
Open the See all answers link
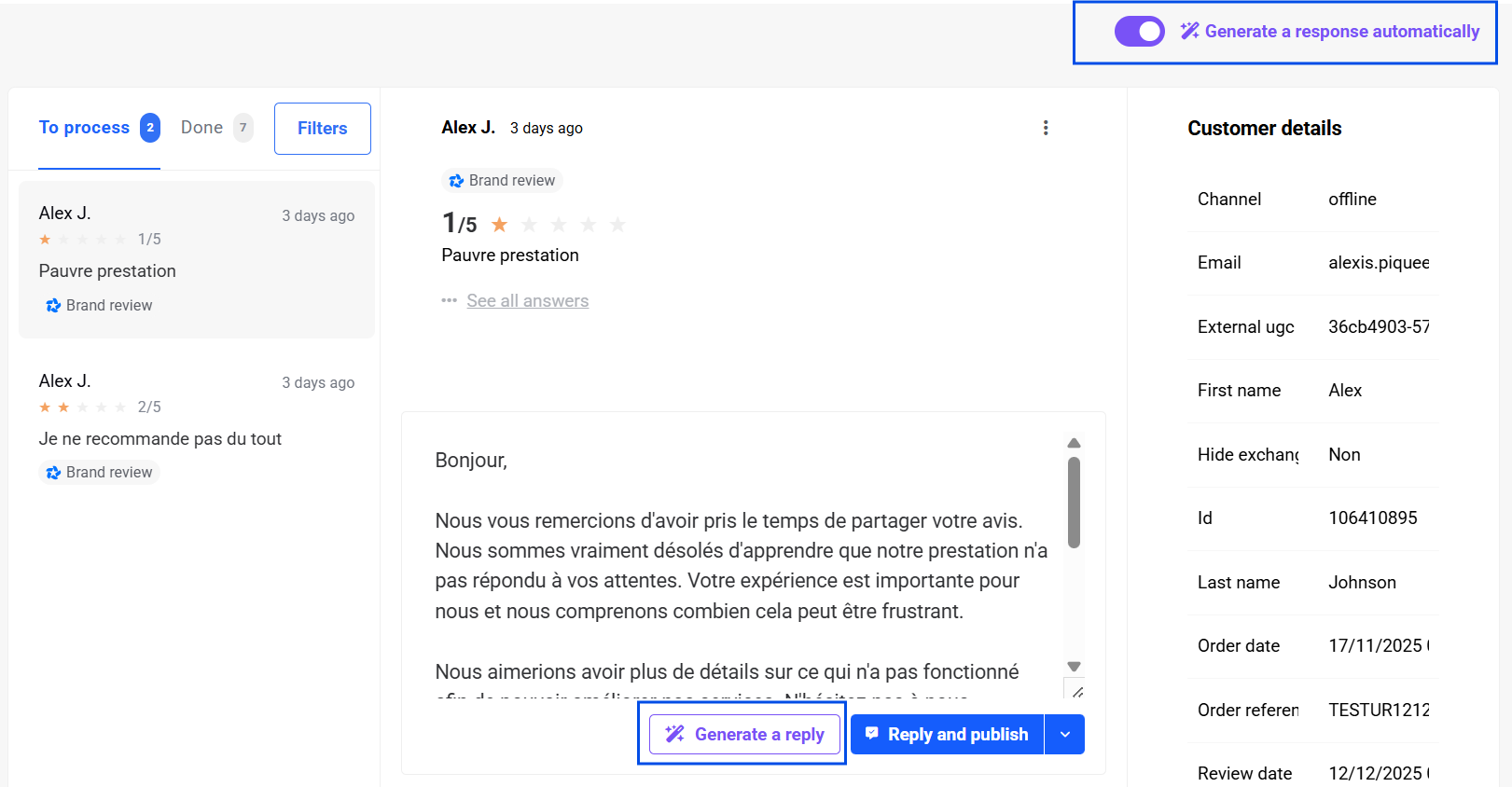point(528,300)
